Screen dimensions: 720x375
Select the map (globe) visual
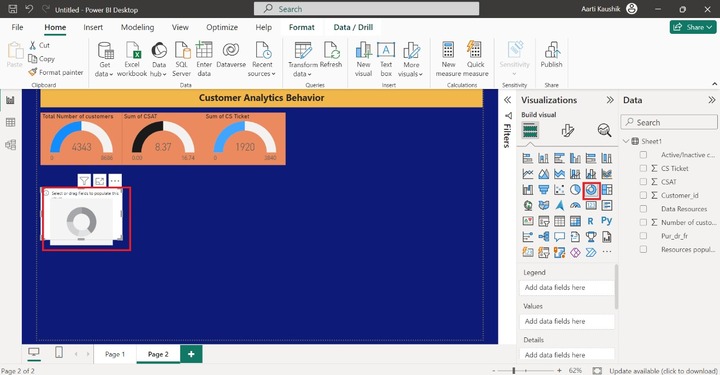point(528,206)
